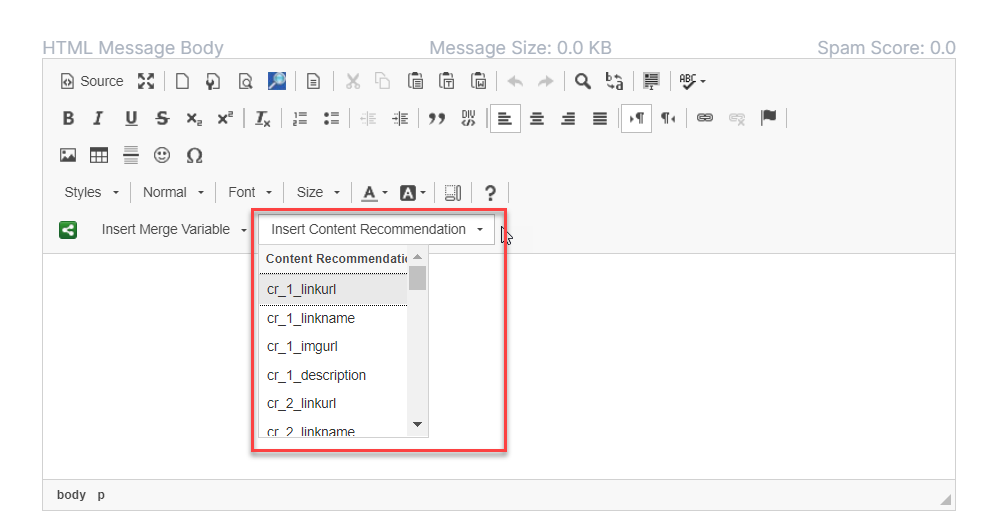This screenshot has height=521, width=985.
Task: Insert a special character with the Omega icon
Action: [x=194, y=155]
